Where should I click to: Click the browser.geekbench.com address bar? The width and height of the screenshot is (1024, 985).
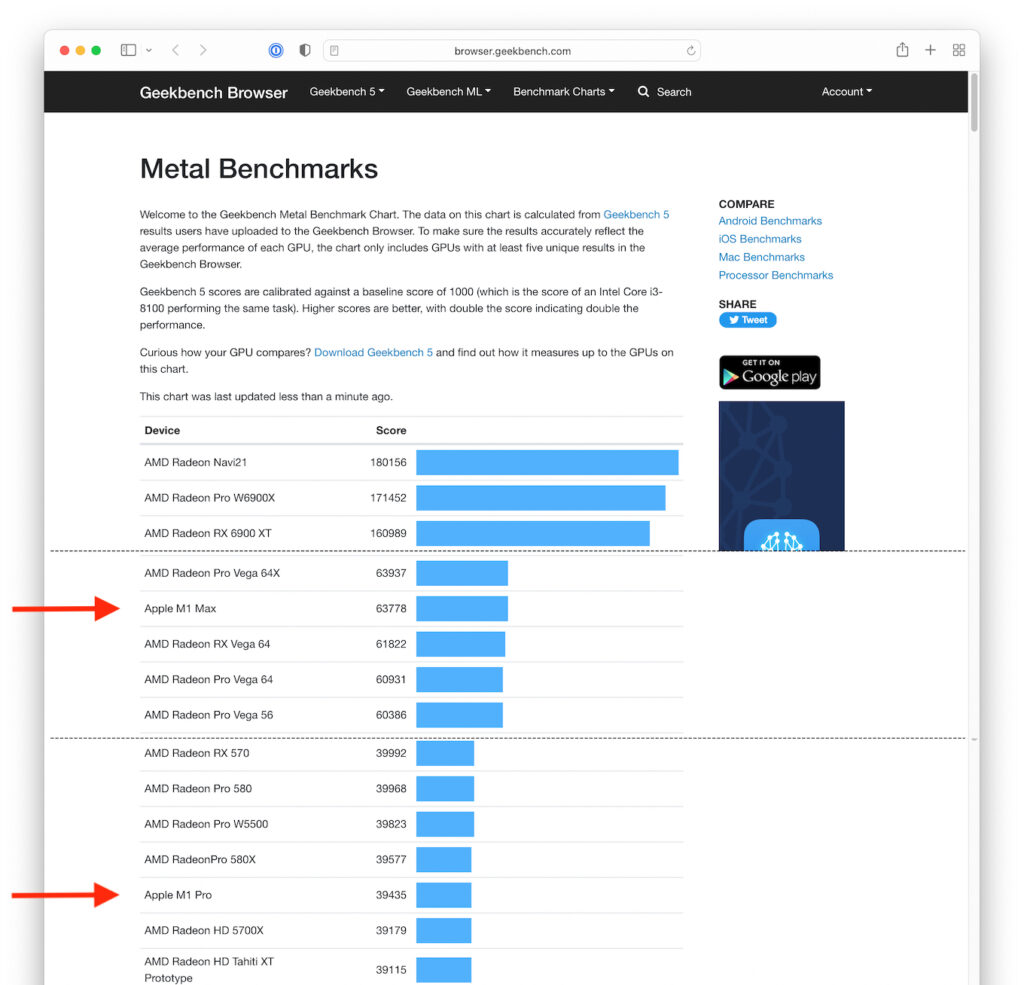click(512, 50)
